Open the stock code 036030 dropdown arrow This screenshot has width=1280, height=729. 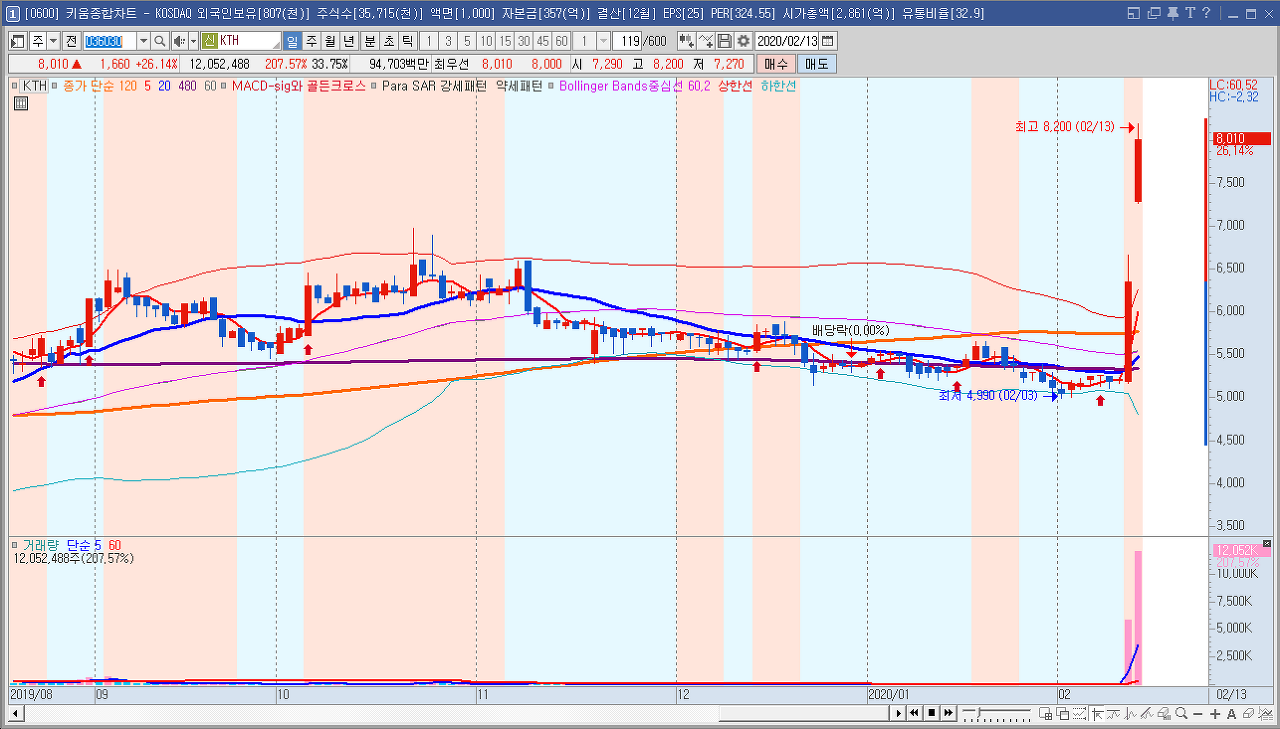pyautogui.click(x=143, y=41)
